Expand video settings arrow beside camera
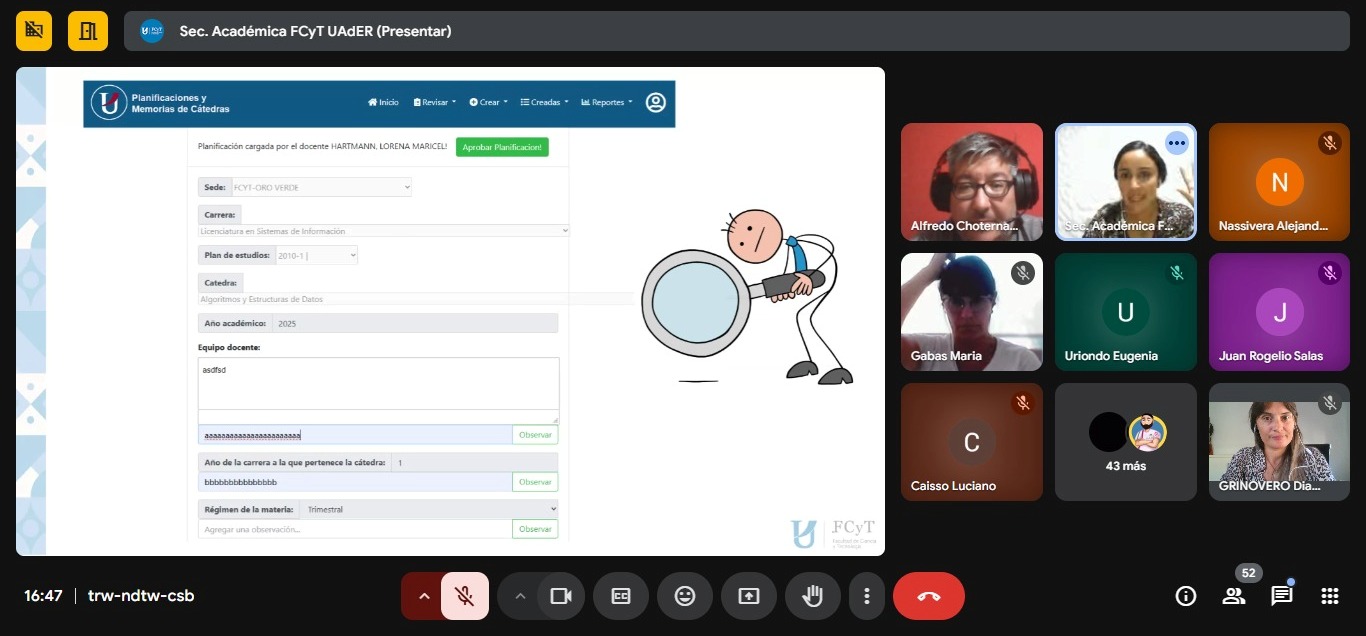Image resolution: width=1366 pixels, height=636 pixels. pyautogui.click(x=519, y=596)
